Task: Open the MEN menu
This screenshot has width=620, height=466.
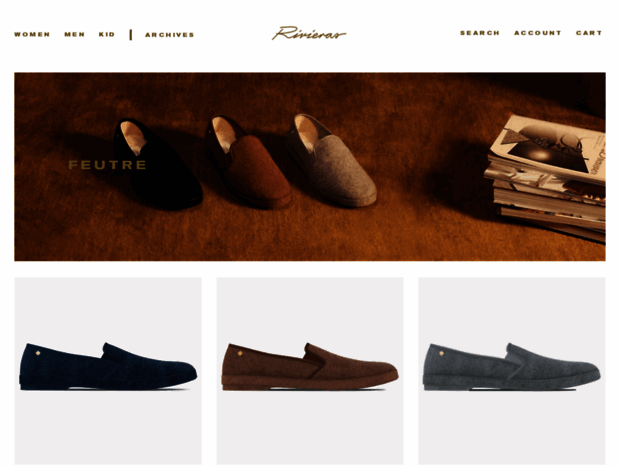Action: click(x=74, y=34)
